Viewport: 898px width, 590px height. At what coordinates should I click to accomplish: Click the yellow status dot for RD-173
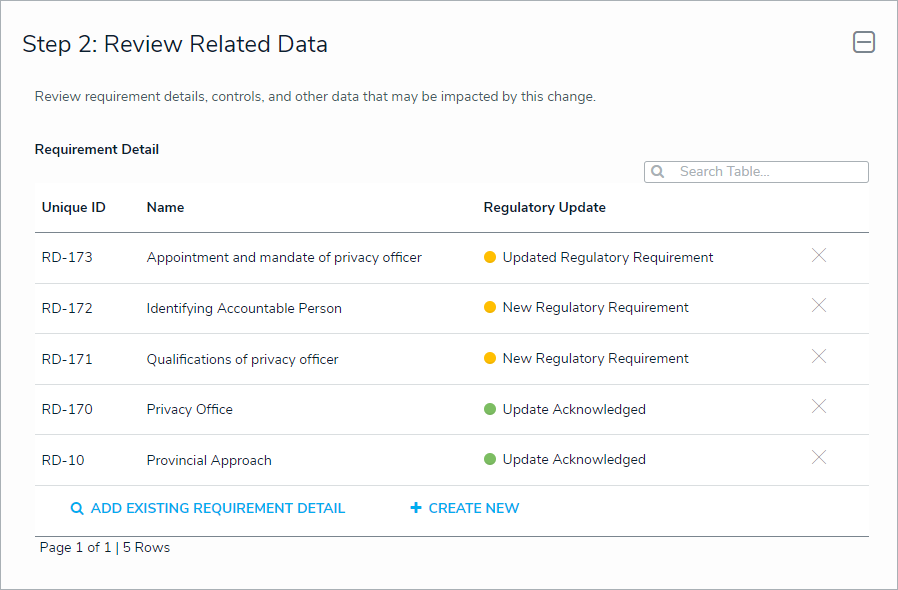(490, 258)
